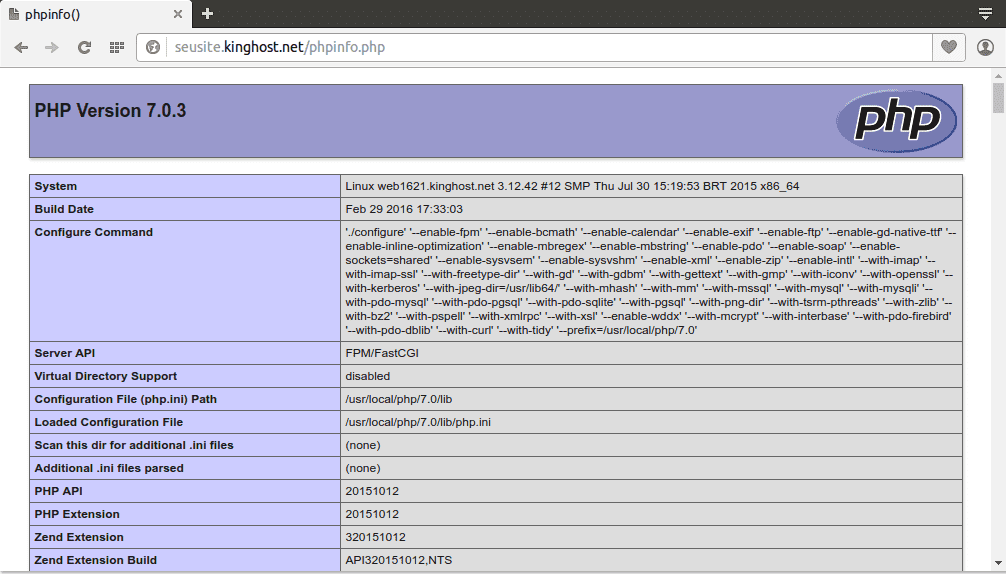Click 20151012 in the PHP Extension row
The height and width of the screenshot is (574, 1006).
372,514
